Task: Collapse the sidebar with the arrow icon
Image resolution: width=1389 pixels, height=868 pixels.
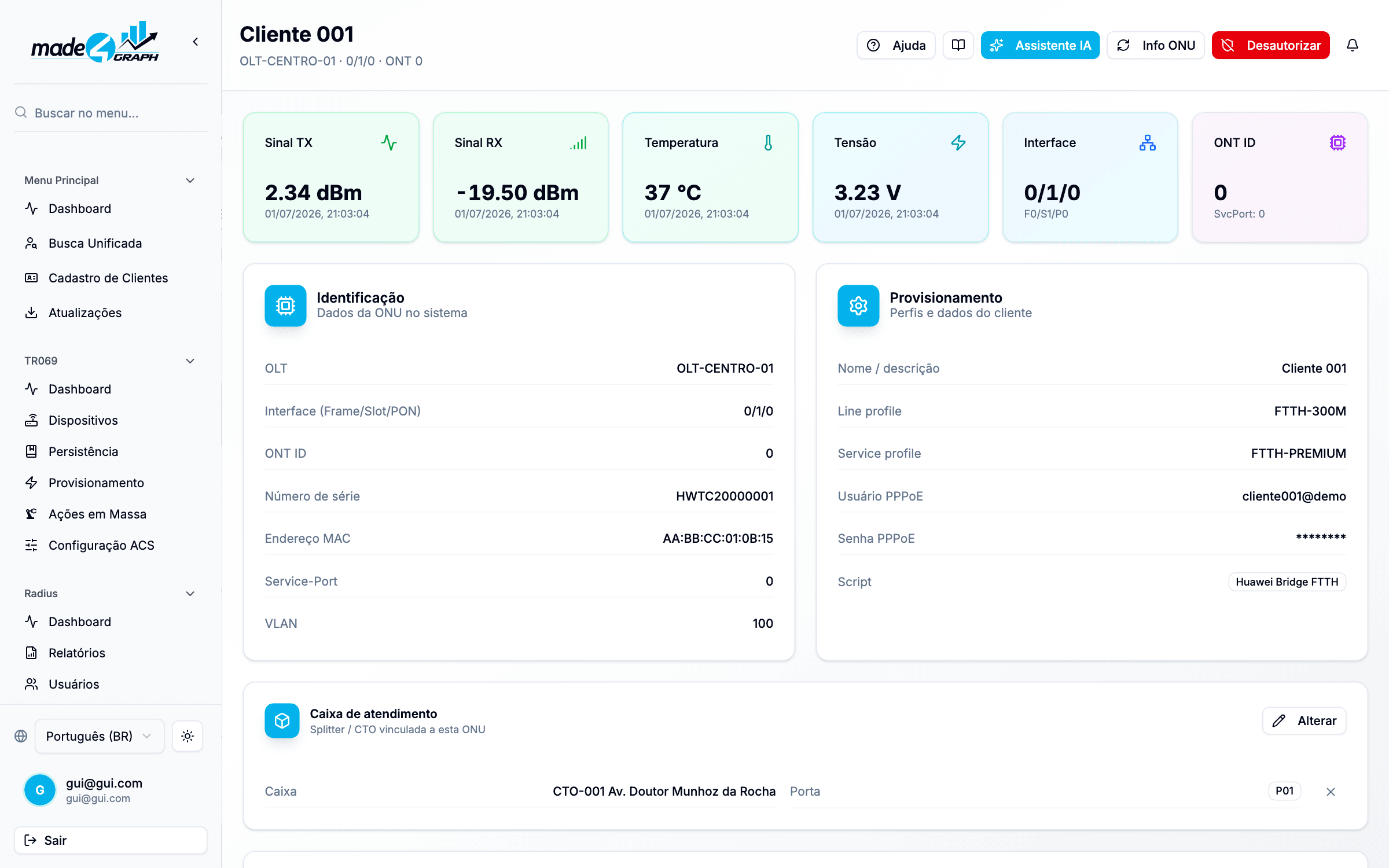Action: (x=196, y=42)
